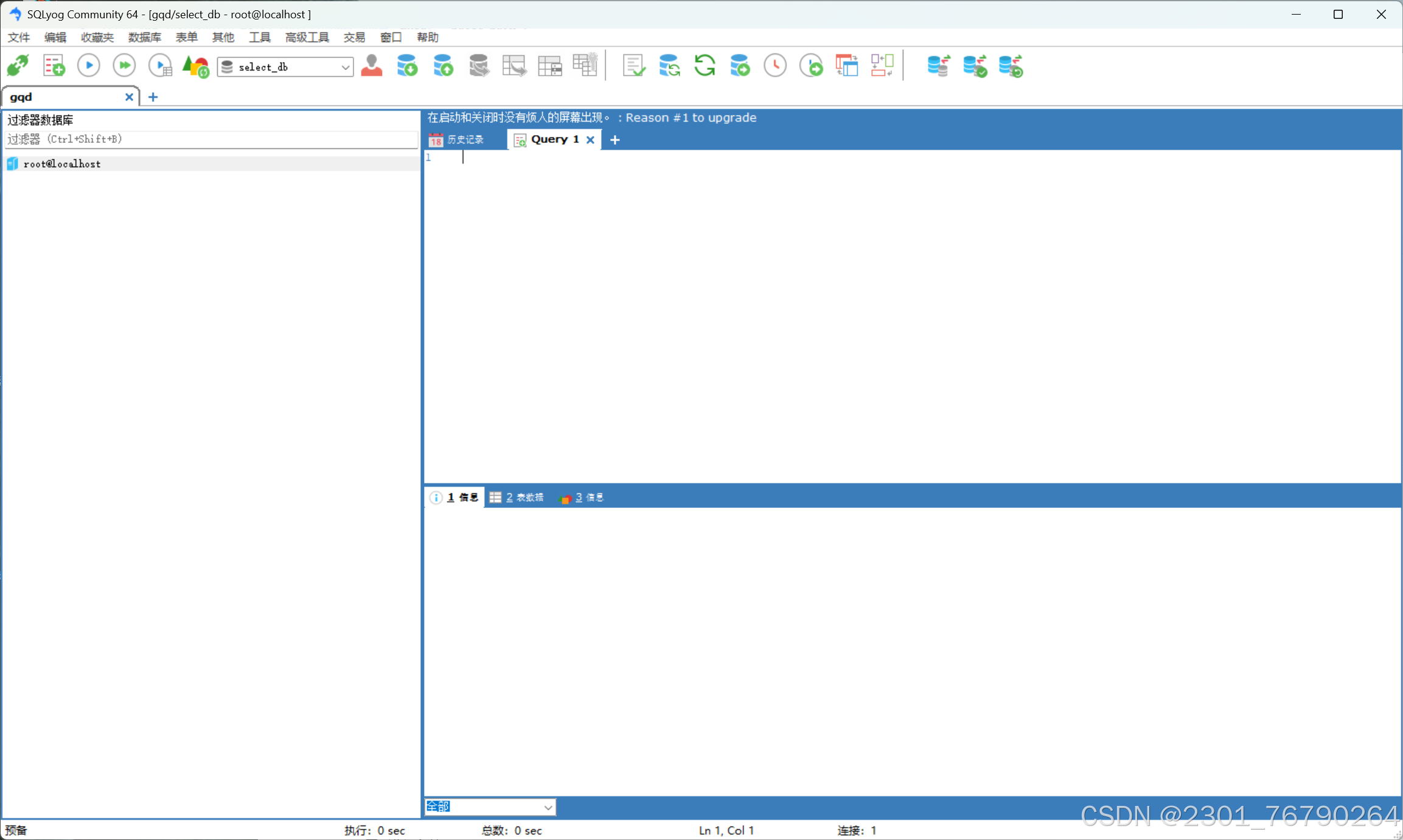Click the database filter input field
The image size is (1403, 840).
pos(210,139)
